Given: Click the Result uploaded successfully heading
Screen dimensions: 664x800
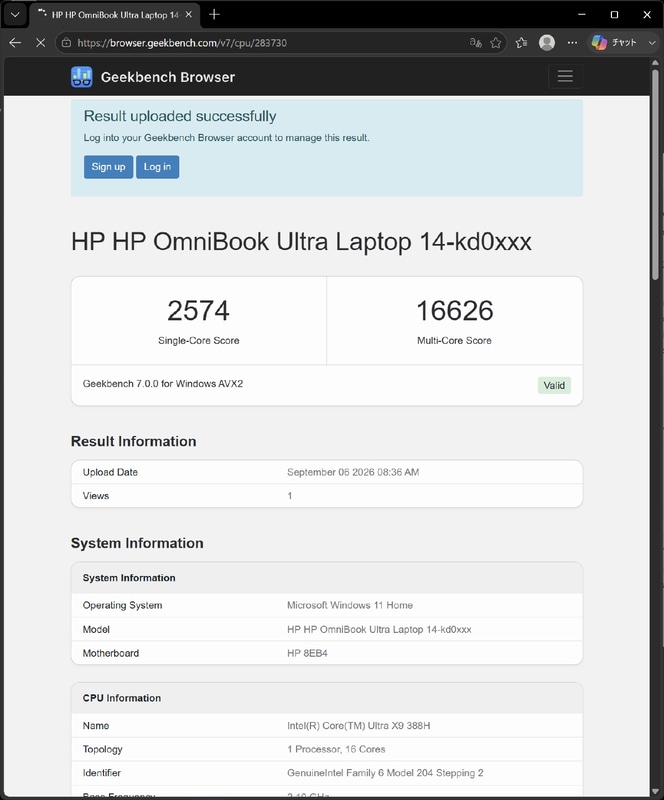Looking at the screenshot, I should [180, 116].
